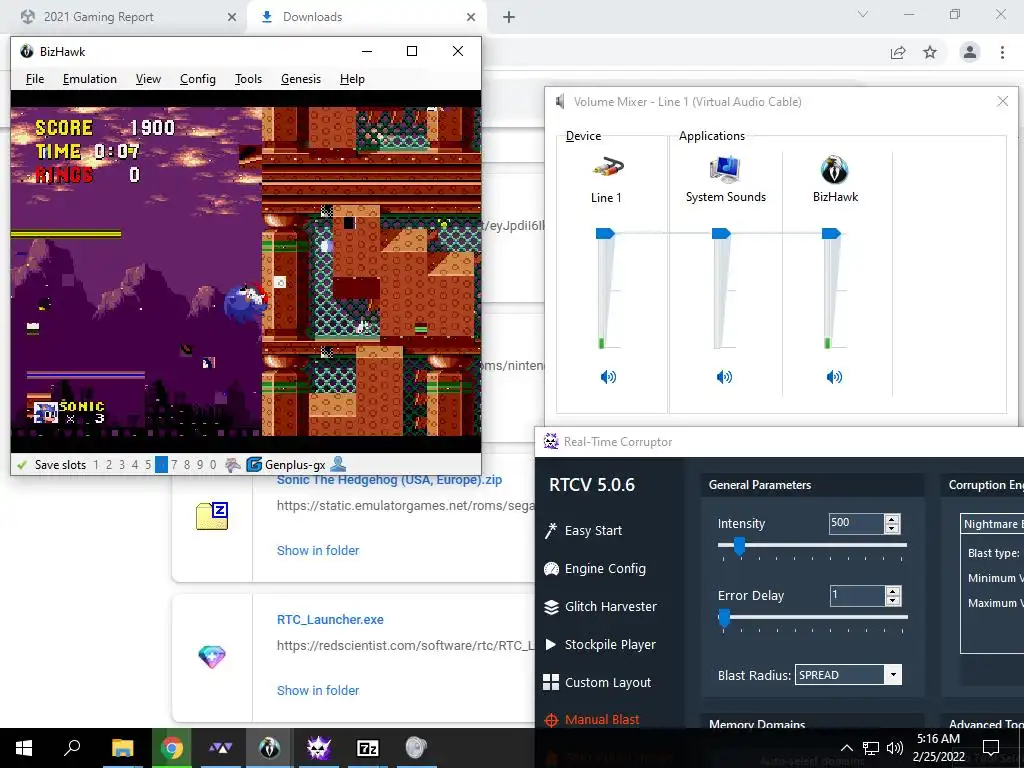
Task: Click the BizHawk icon in Volume Mixer
Action: click(x=835, y=170)
